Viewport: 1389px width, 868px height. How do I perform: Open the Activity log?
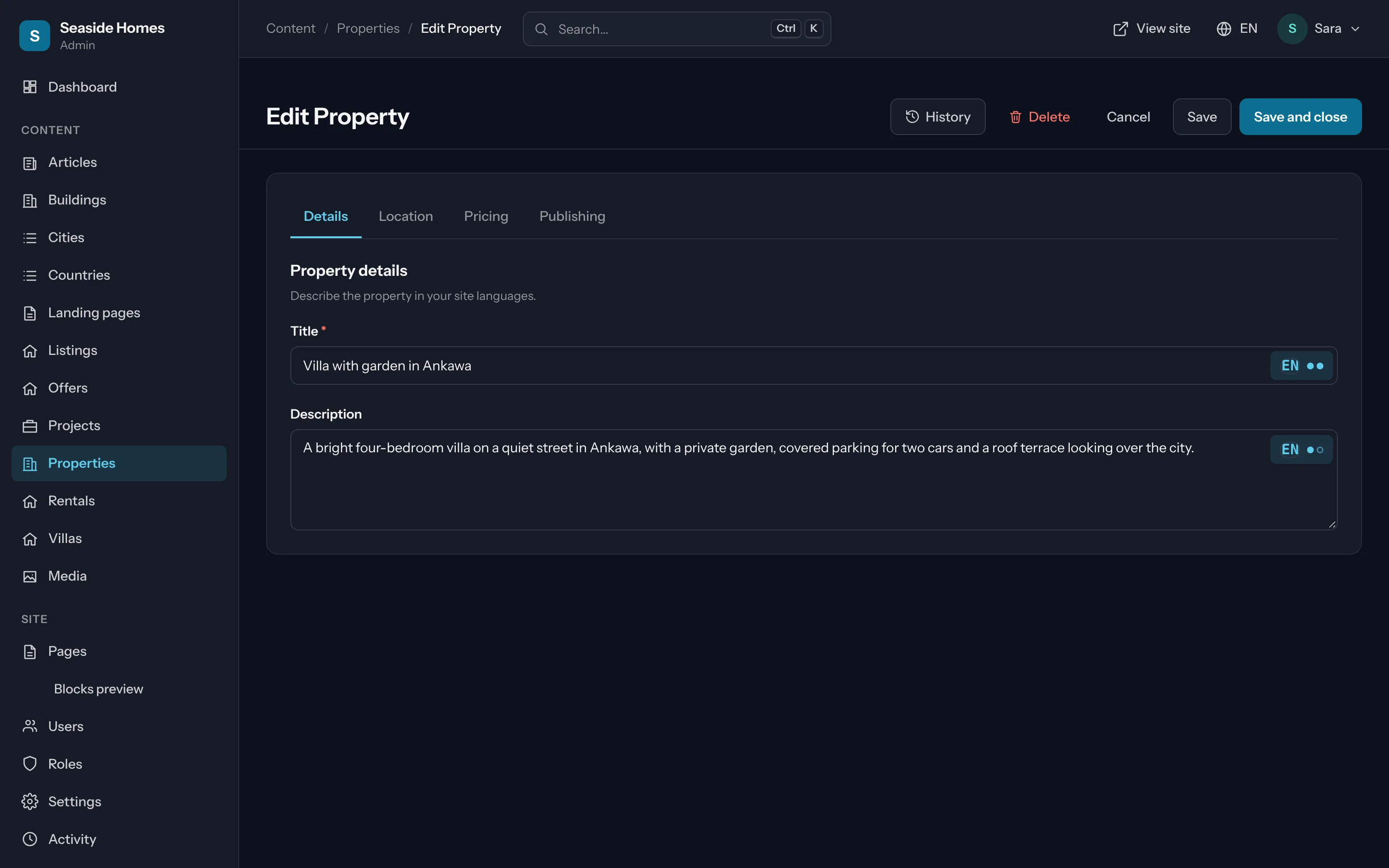(119, 839)
